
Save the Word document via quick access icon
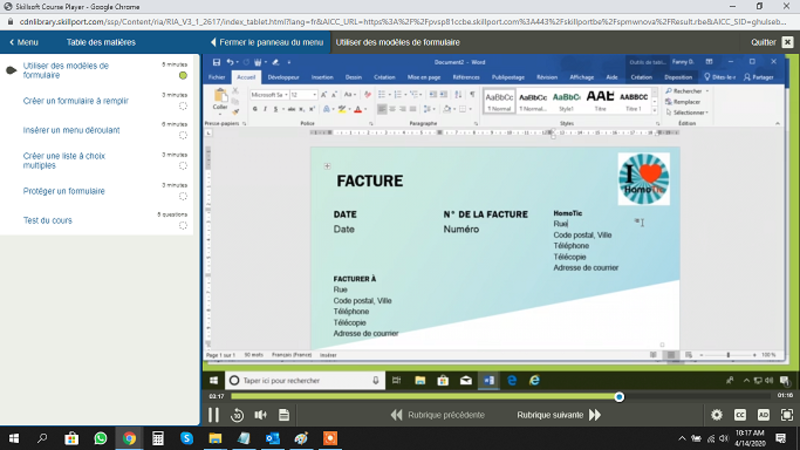(216, 62)
